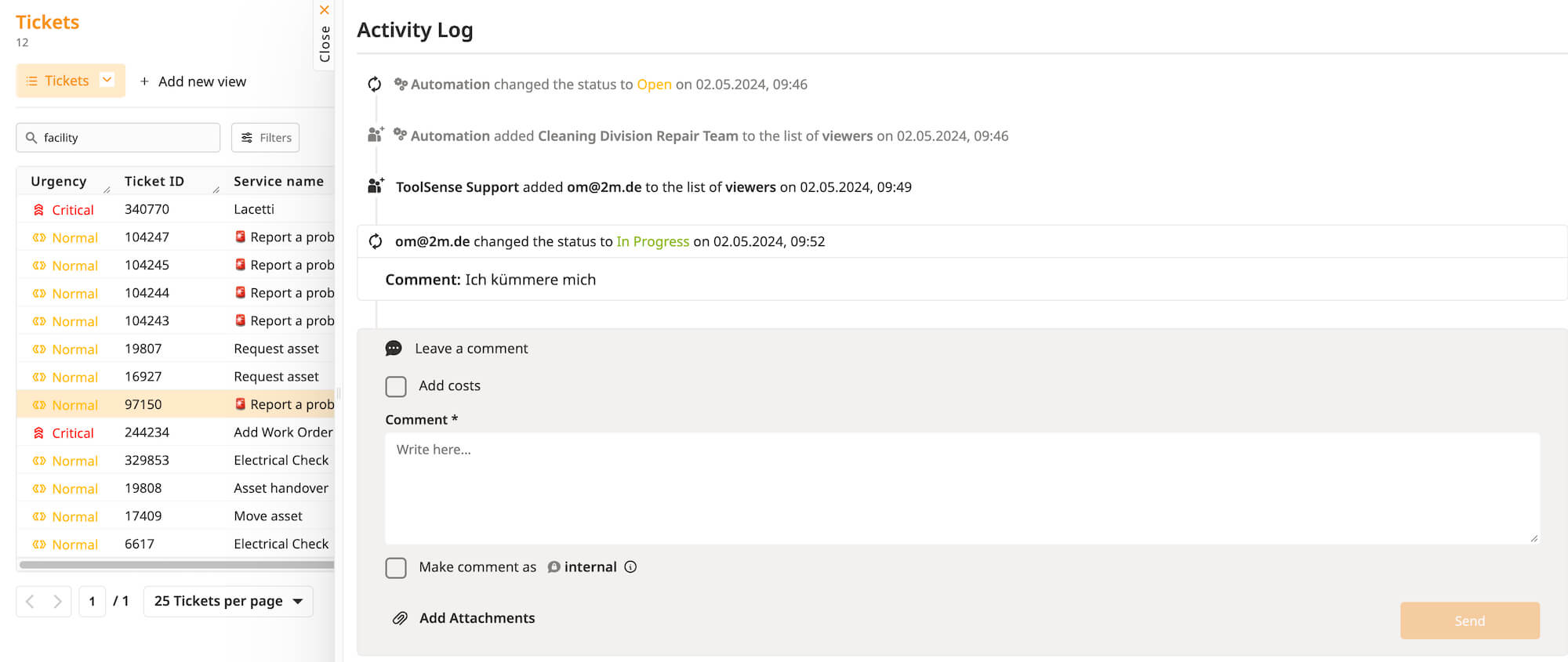
Task: Open 25 Tickets per page dropdown
Action: (228, 602)
